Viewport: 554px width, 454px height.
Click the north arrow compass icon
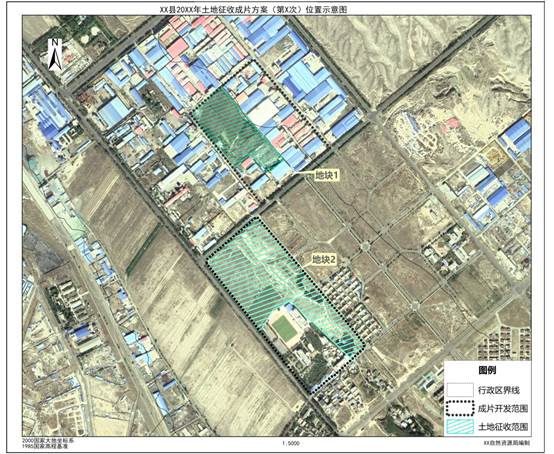click(55, 54)
